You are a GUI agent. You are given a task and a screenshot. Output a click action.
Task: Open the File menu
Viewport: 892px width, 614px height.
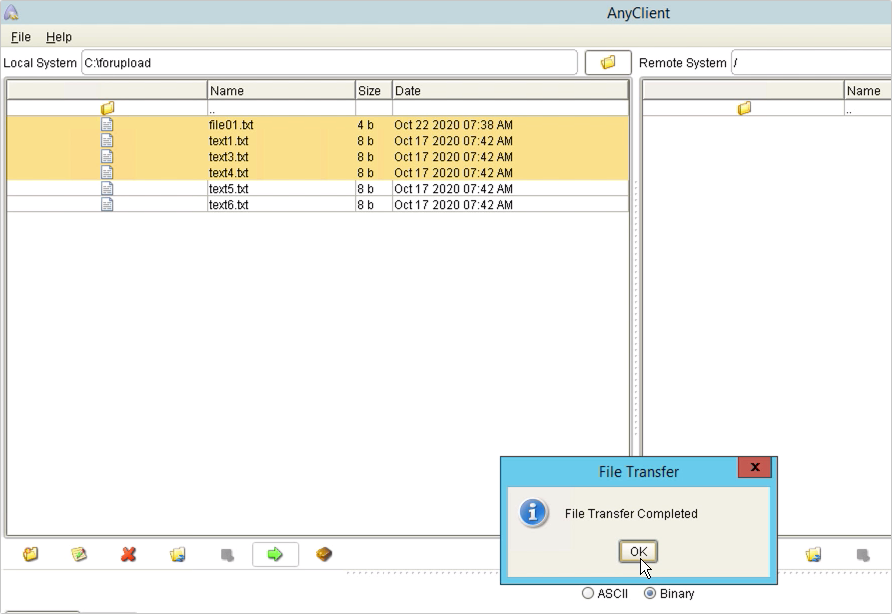pos(19,37)
